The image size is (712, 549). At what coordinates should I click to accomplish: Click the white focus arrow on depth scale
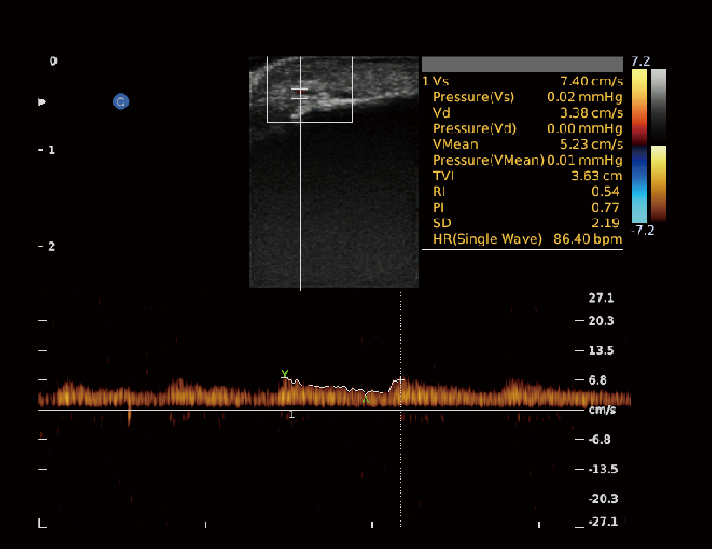pos(41,102)
